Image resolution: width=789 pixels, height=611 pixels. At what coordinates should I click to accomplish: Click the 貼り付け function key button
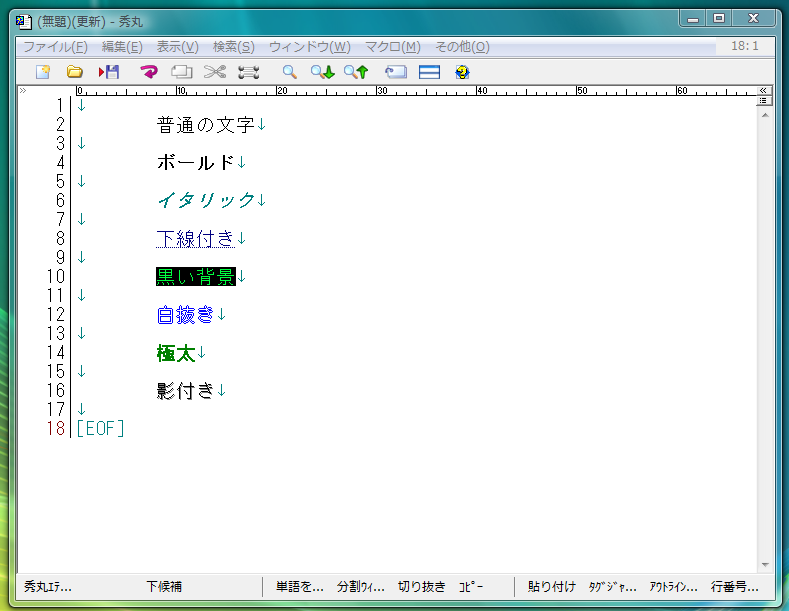(551, 586)
